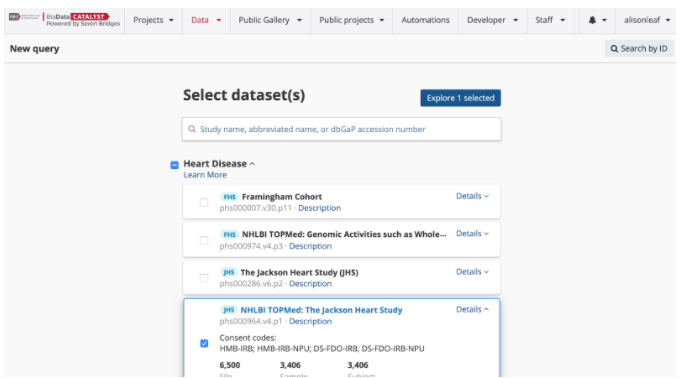
Task: Open the Data dropdown menu
Action: pyautogui.click(x=206, y=20)
